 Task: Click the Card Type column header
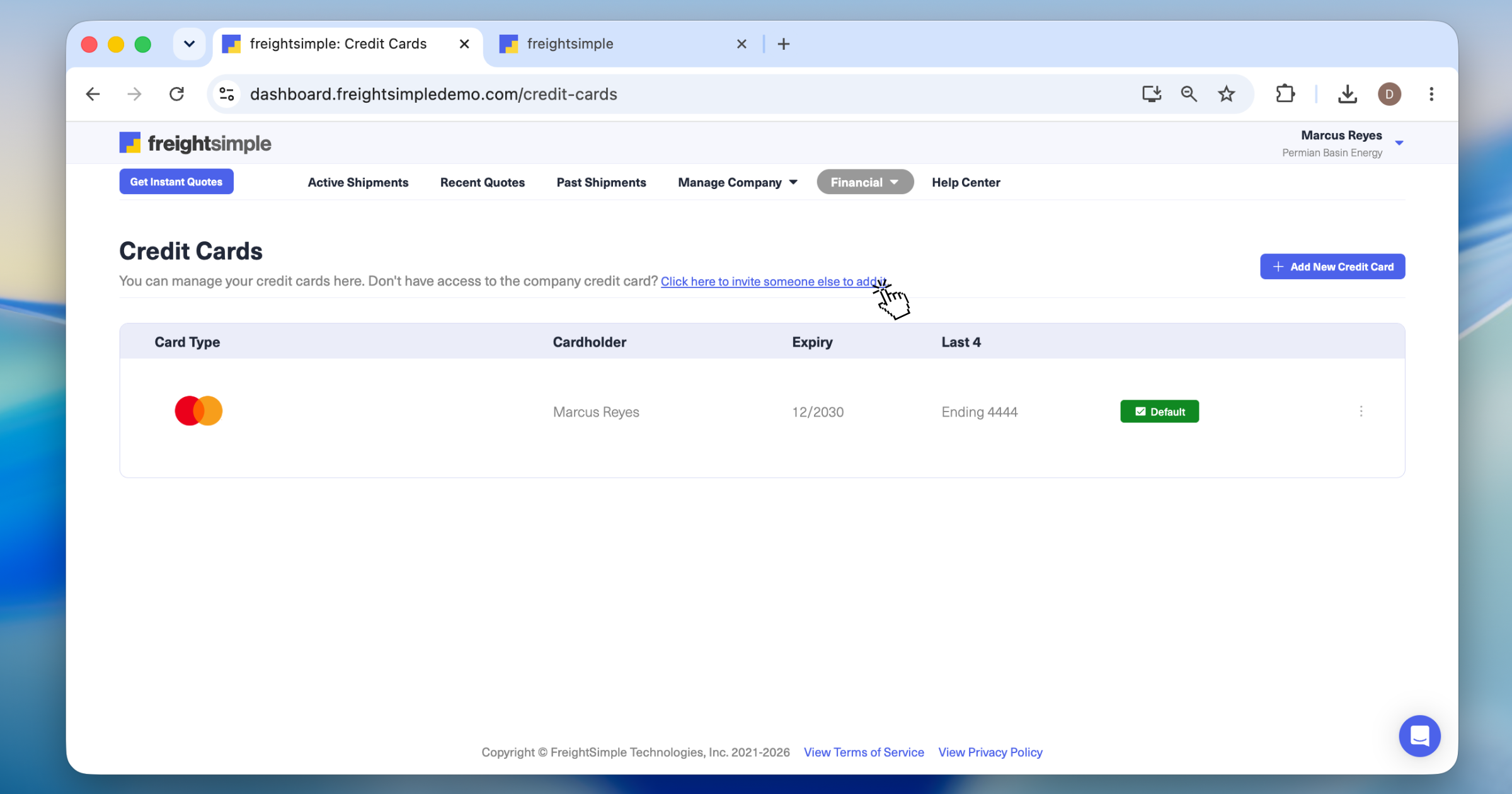pos(187,342)
